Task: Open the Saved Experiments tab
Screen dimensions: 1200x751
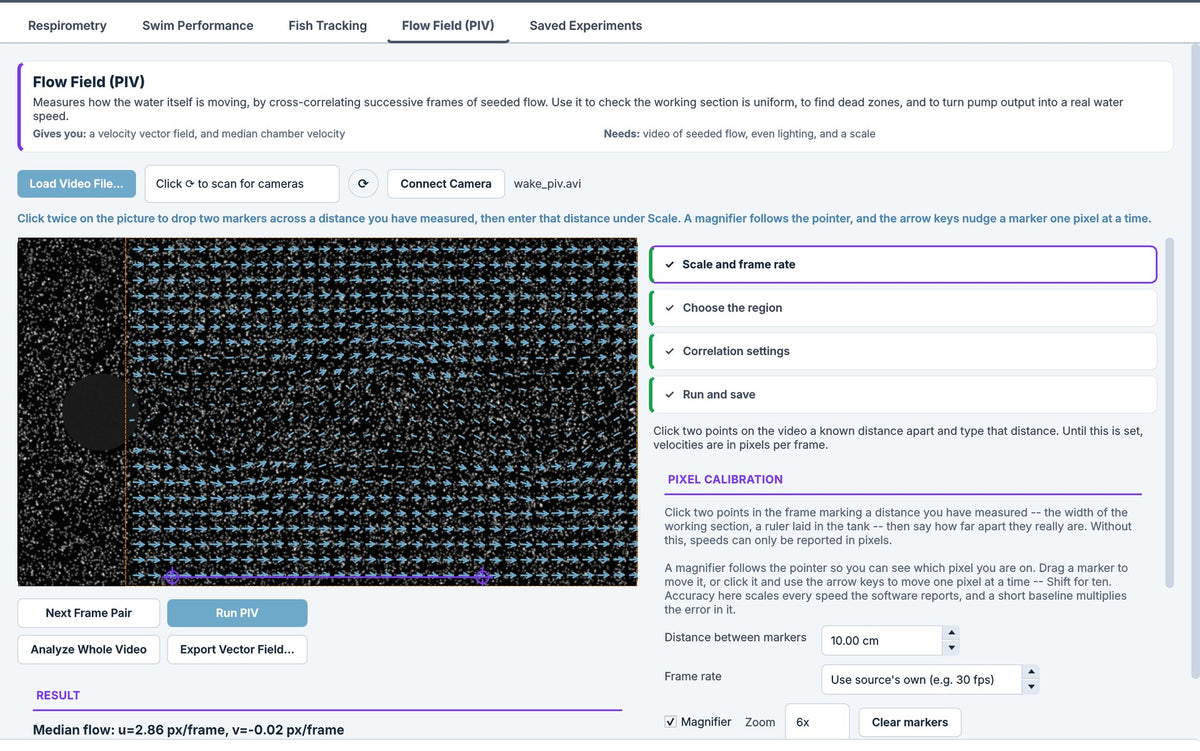Action: (586, 25)
